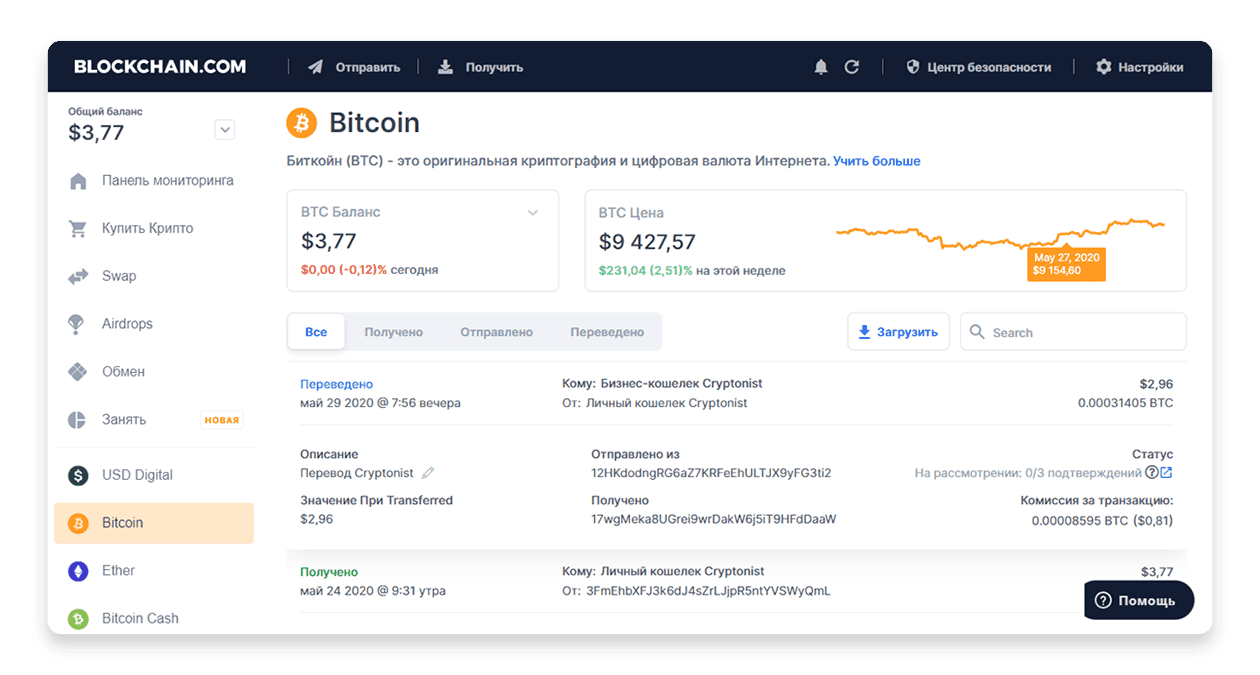Open transaction in explorer external-link icon
Viewport: 1260px width, 675px height.
pos(1167,473)
